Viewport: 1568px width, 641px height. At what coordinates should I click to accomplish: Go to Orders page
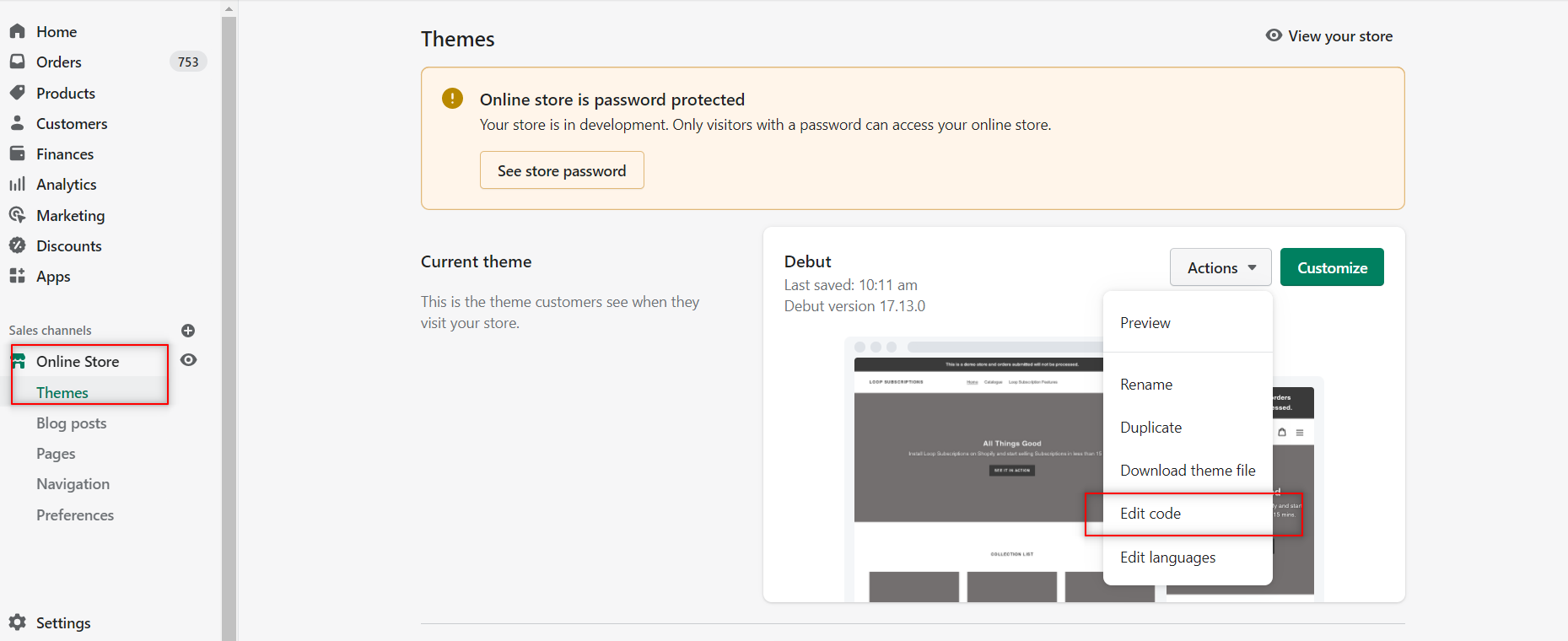[x=59, y=62]
